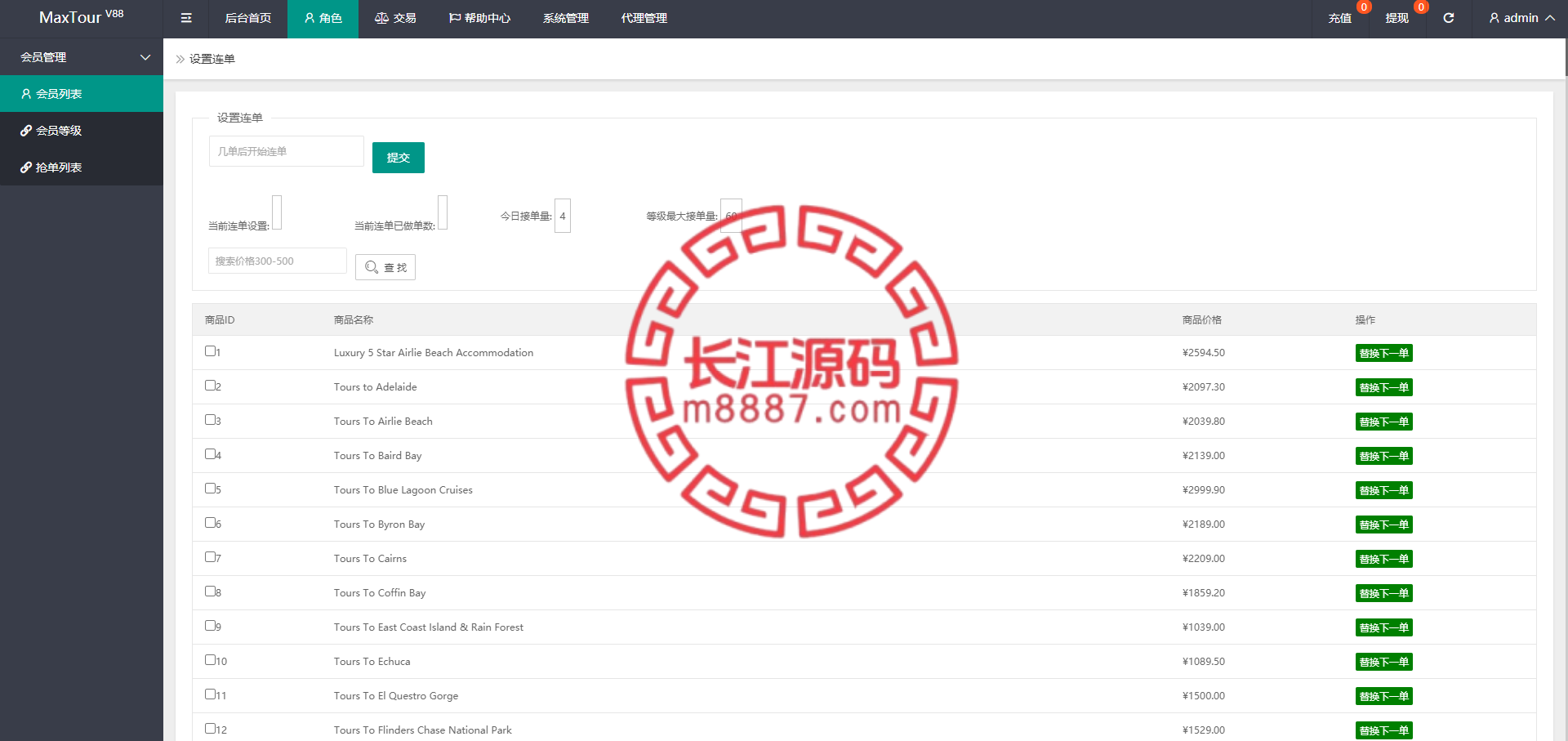
Task: Check the checkbox for product ID 3
Action: pos(210,420)
